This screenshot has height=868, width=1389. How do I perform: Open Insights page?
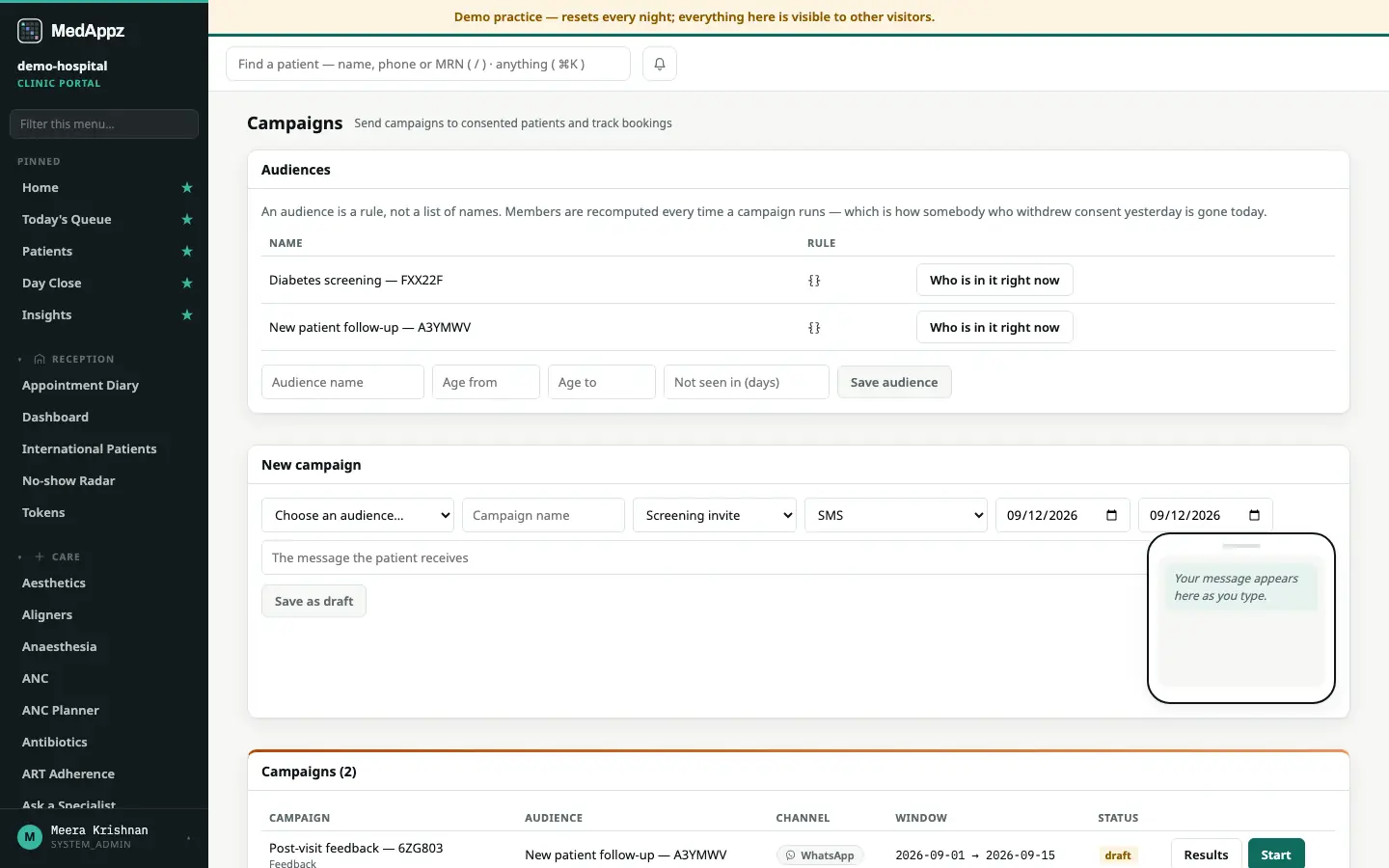[x=47, y=315]
